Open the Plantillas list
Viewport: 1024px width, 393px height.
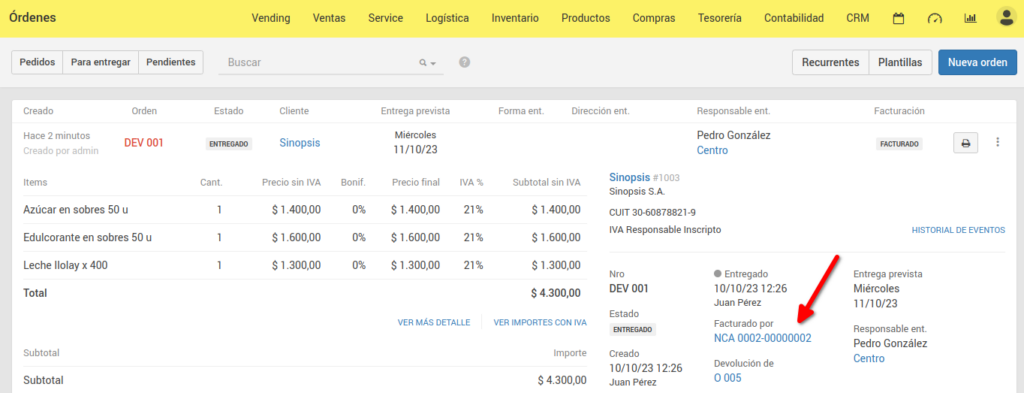tap(901, 63)
